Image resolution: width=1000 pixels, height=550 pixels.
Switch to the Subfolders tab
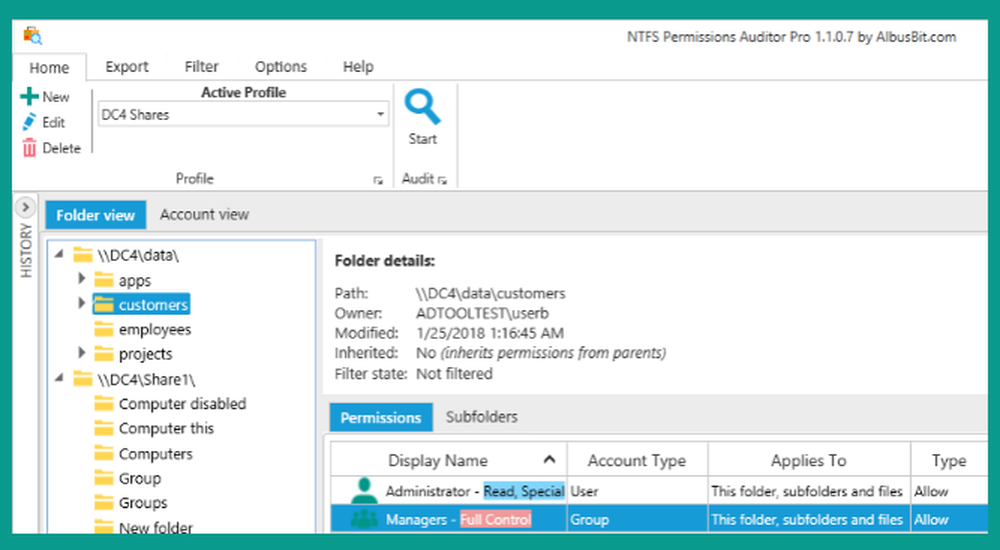481,417
